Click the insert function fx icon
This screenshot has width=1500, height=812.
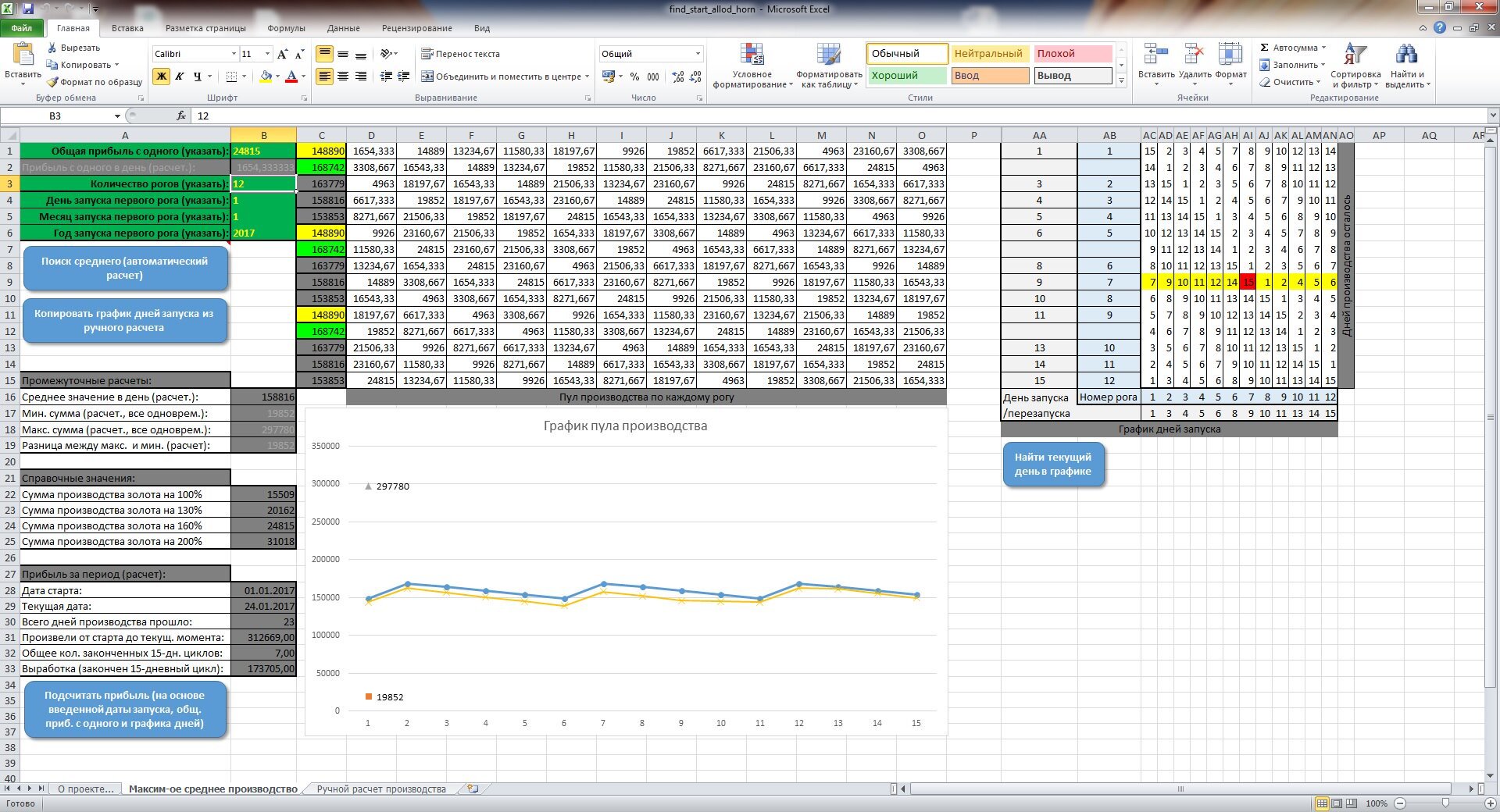pos(181,116)
